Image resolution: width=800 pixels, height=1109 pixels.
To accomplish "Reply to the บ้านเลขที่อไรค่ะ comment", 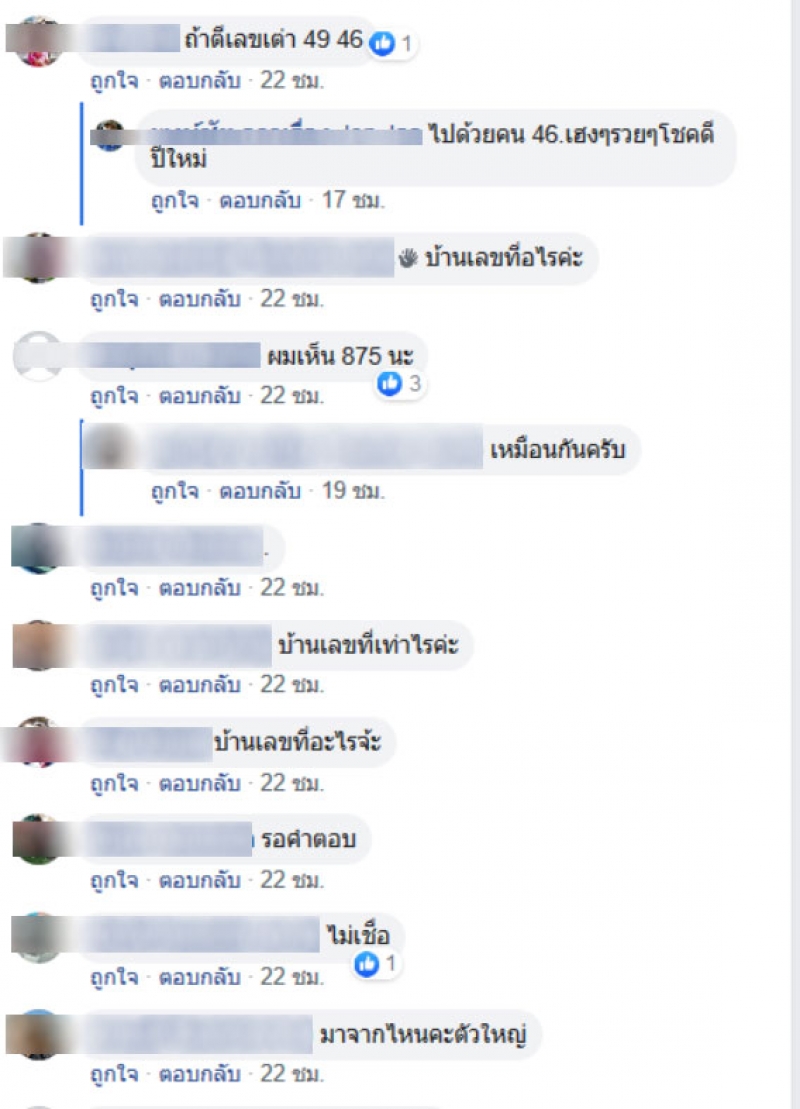I will pyautogui.click(x=199, y=299).
